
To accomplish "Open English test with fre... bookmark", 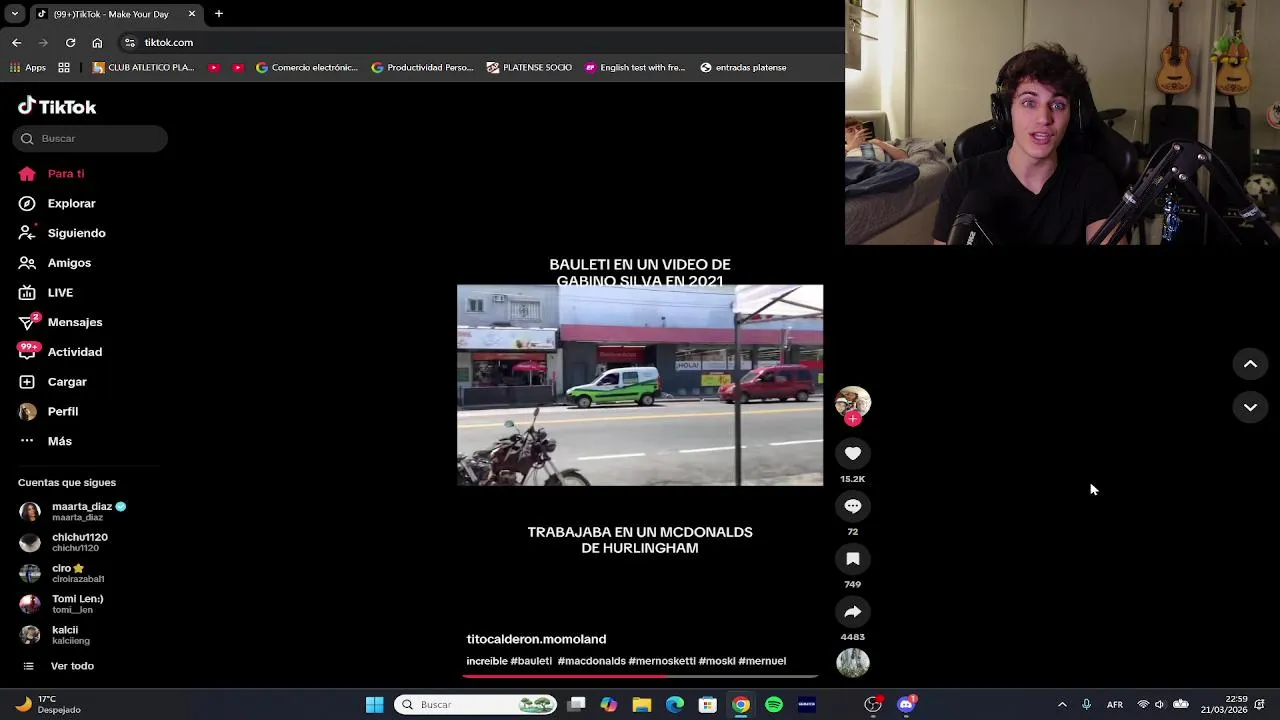I will tap(634, 68).
